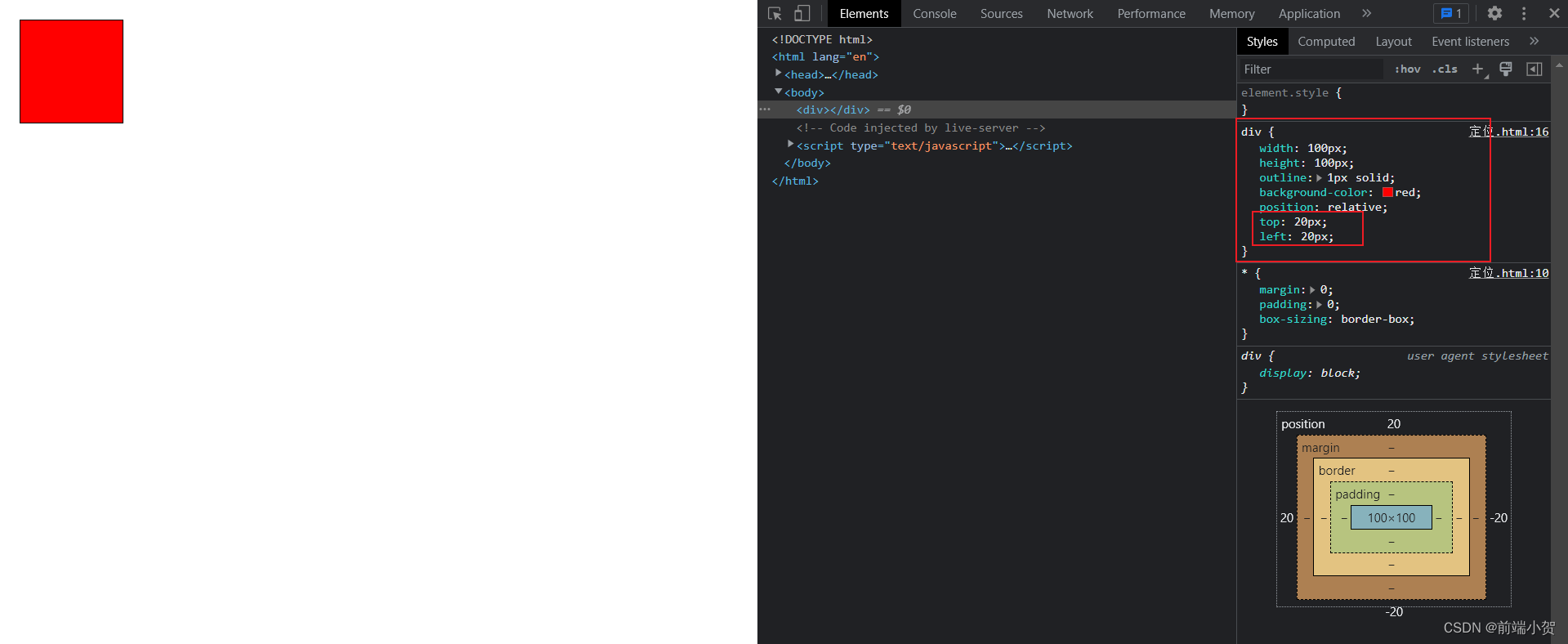Show more Styles sidebar tabs chevron
The image size is (1568, 644).
(1534, 41)
